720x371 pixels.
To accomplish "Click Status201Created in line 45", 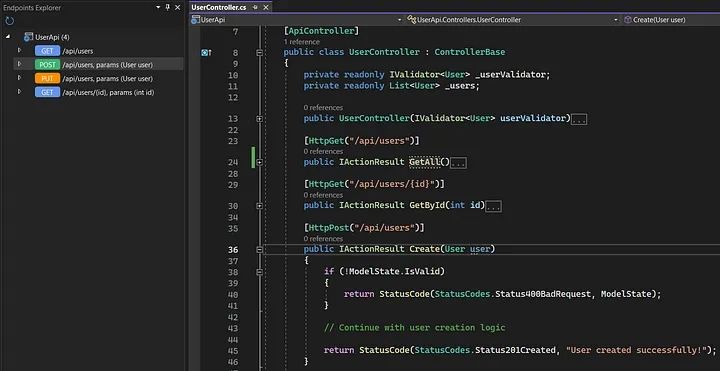I will coord(515,350).
